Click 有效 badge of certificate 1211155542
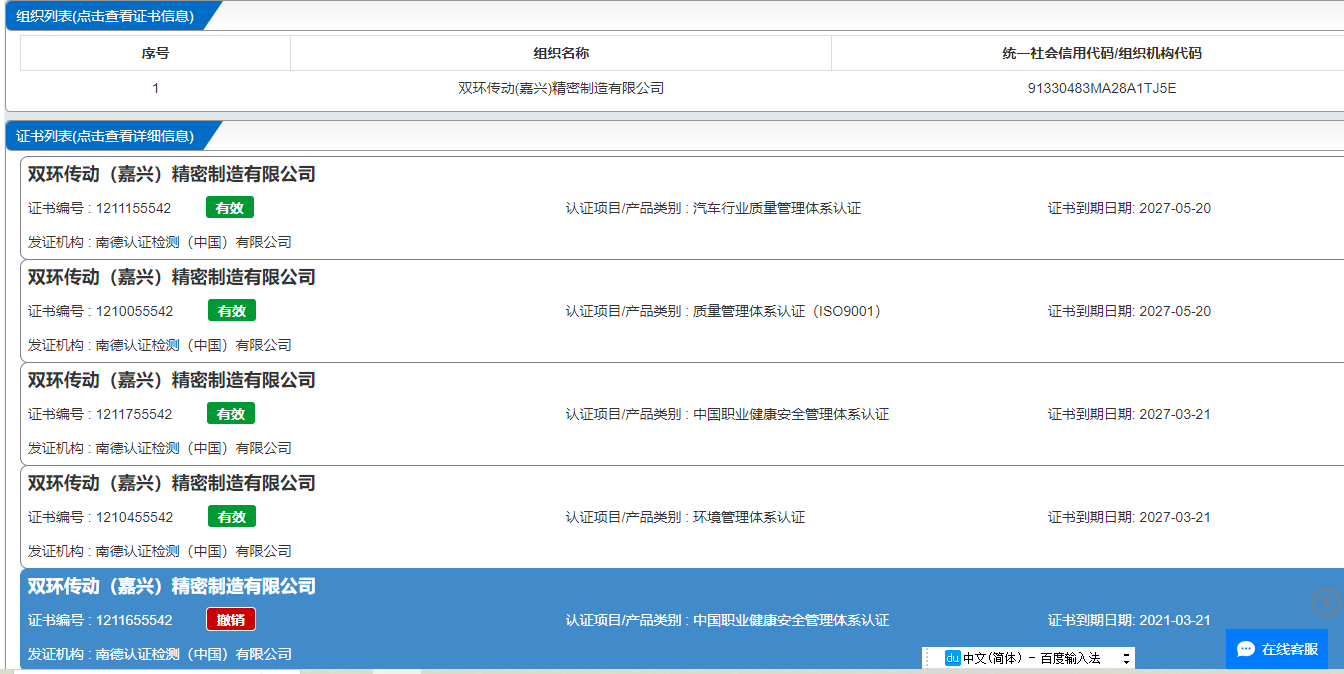Image resolution: width=1344 pixels, height=674 pixels. (230, 208)
